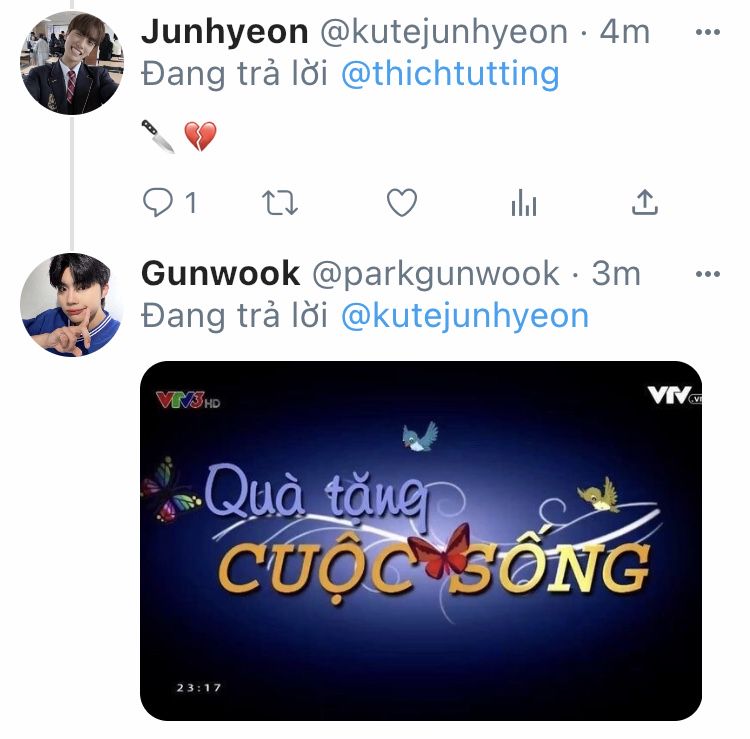This screenshot has height=739, width=750.
Task: Like Junhyeon's tweet with heart icon
Action: click(402, 202)
